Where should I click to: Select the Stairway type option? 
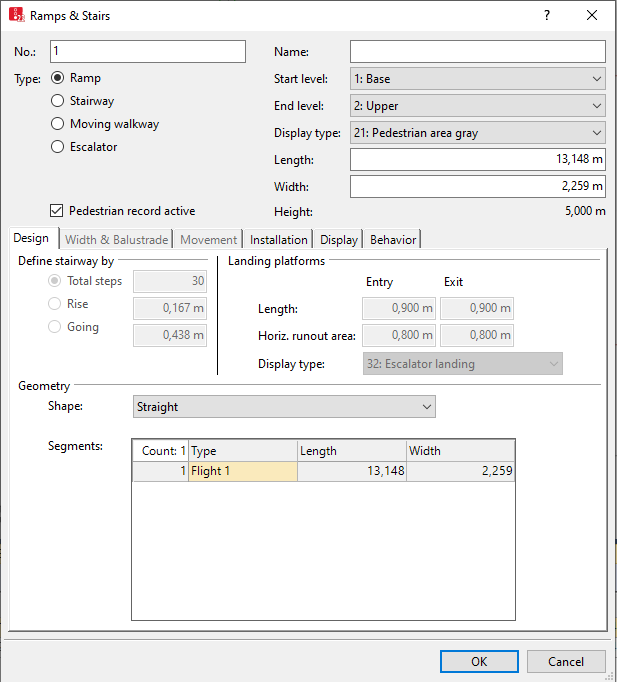coord(58,101)
